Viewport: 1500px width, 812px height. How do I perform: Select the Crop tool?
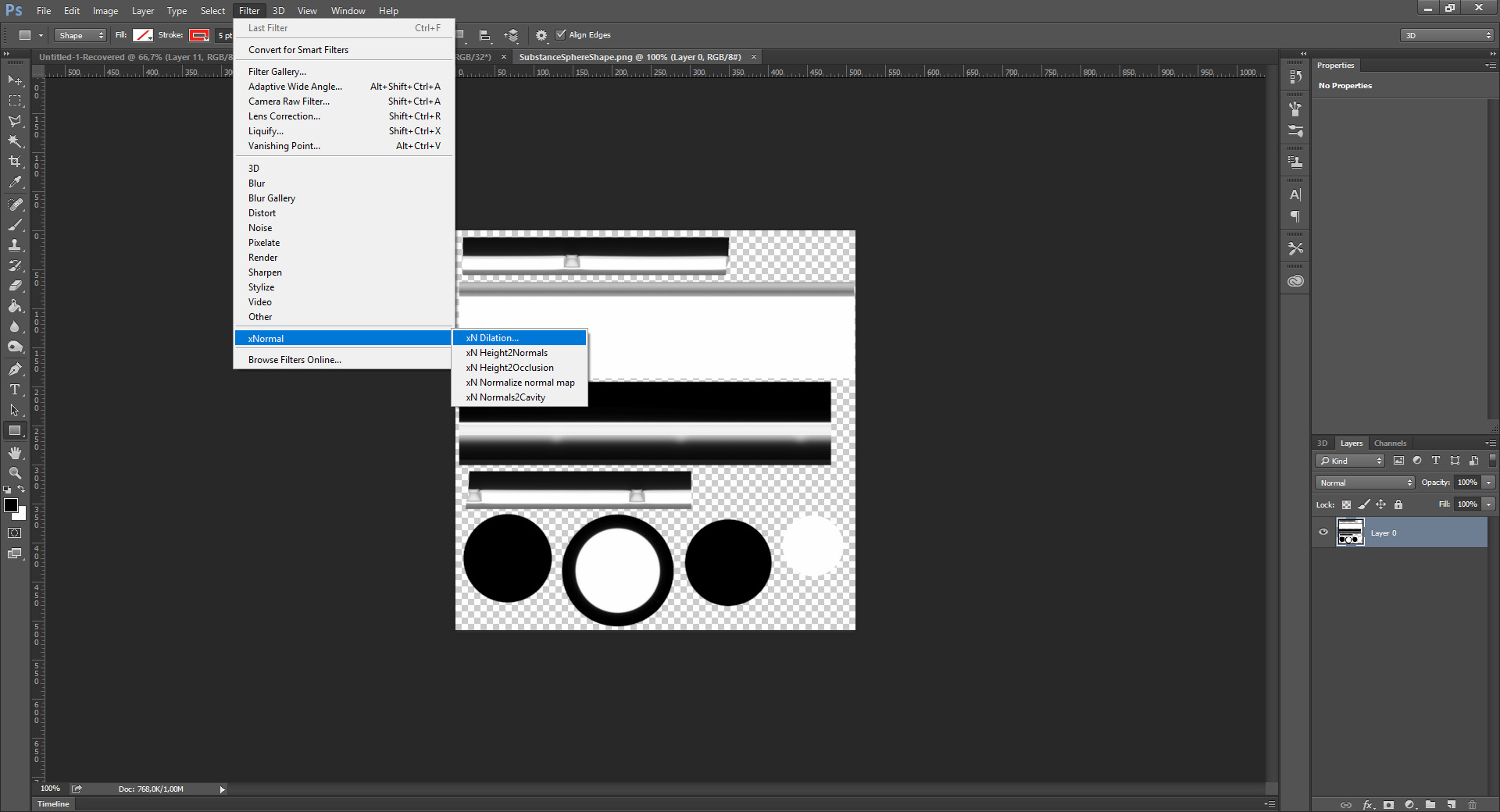tap(15, 162)
